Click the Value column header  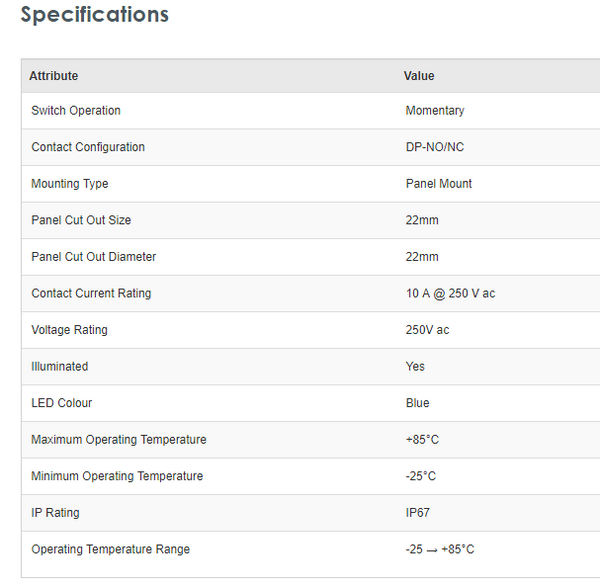point(419,76)
